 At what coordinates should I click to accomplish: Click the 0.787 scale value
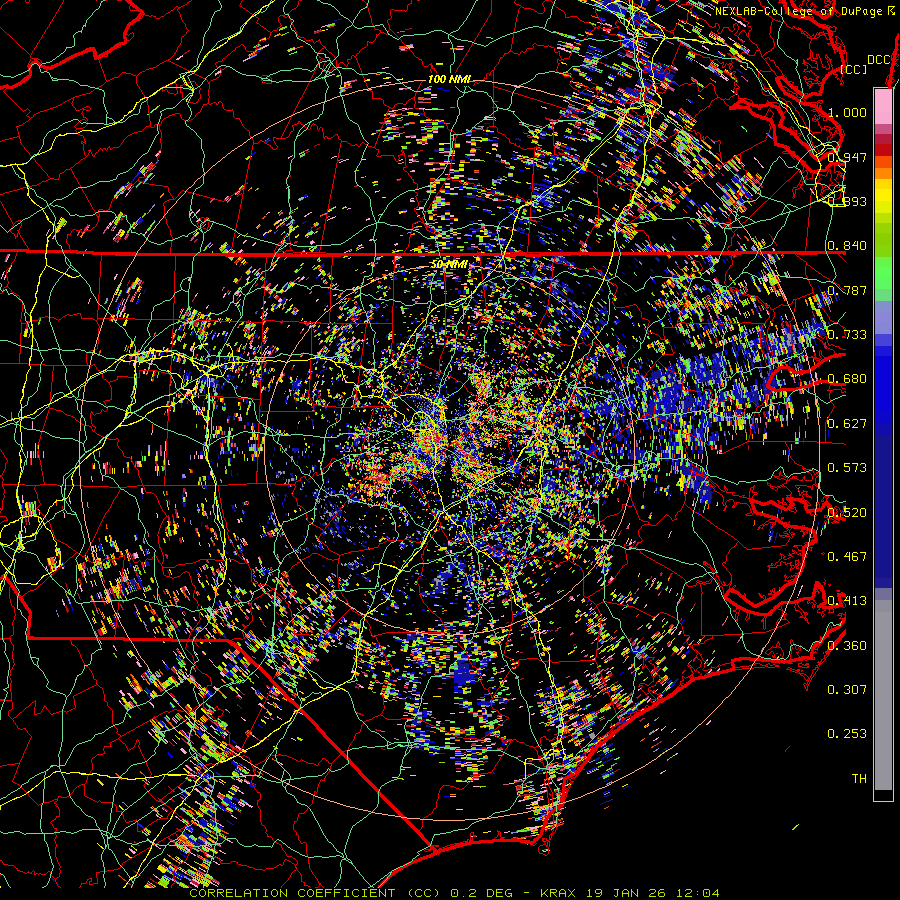[x=847, y=290]
